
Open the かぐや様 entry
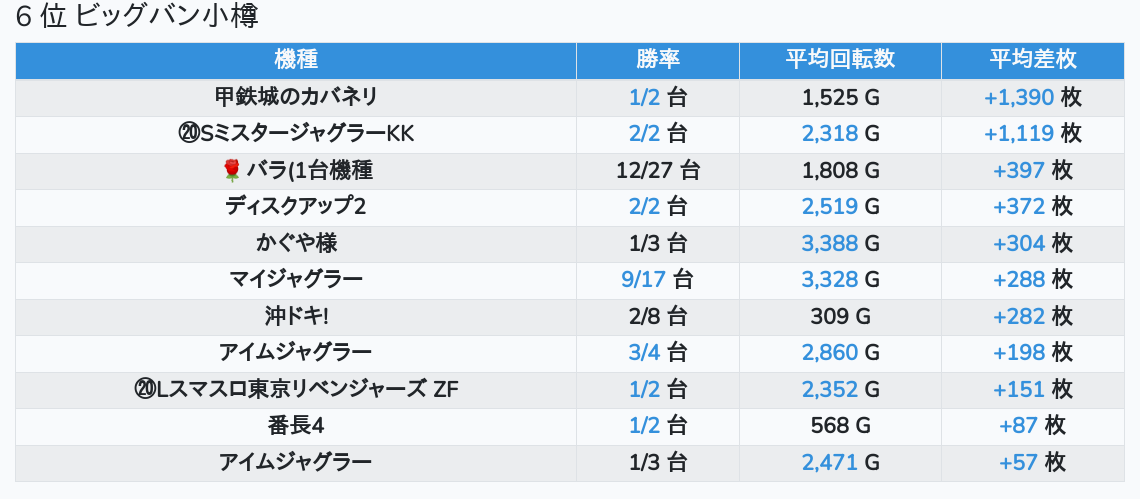click(x=296, y=243)
